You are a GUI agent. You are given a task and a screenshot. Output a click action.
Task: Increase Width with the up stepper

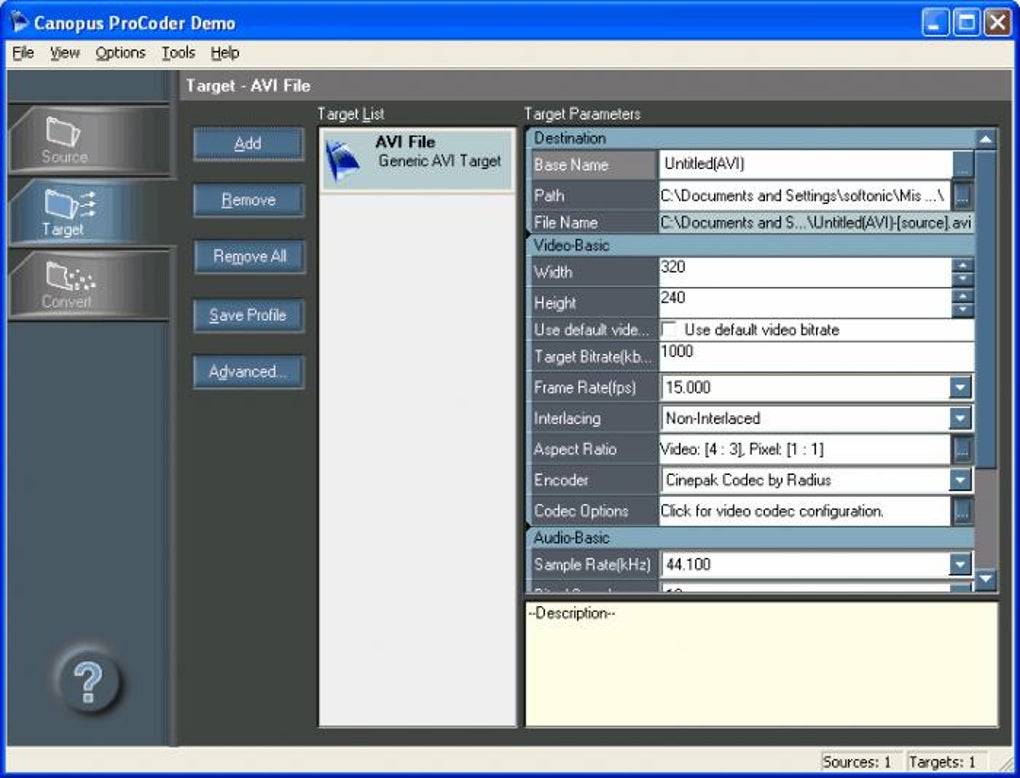(x=963, y=265)
